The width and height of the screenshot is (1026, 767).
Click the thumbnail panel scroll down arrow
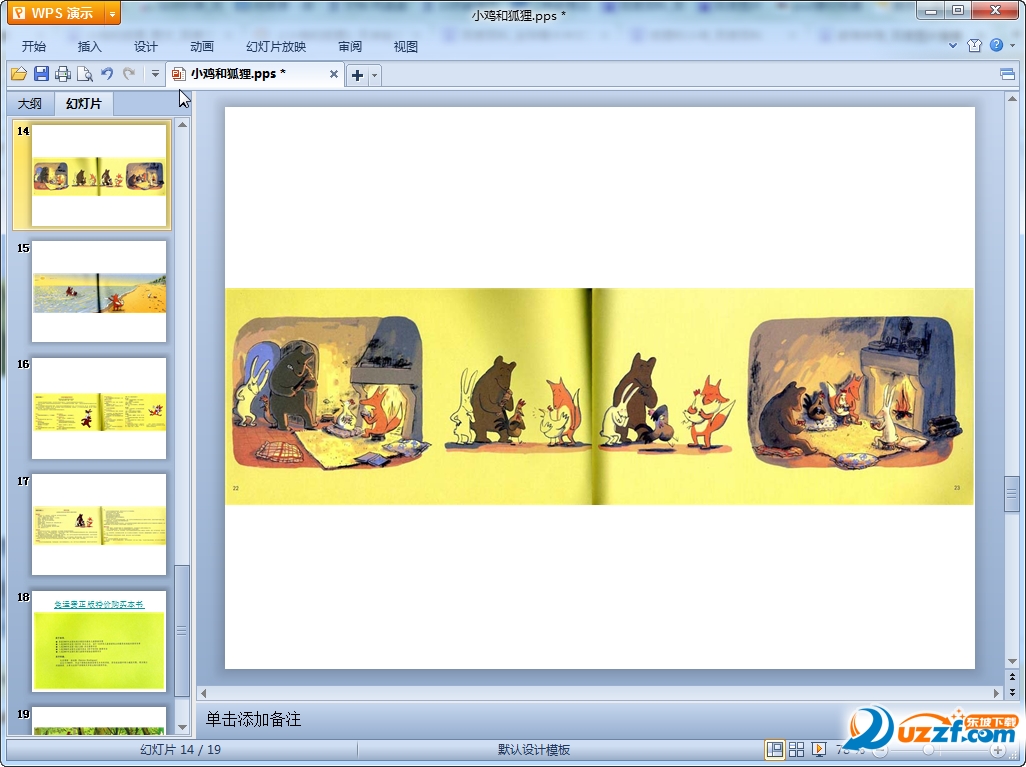click(x=183, y=727)
